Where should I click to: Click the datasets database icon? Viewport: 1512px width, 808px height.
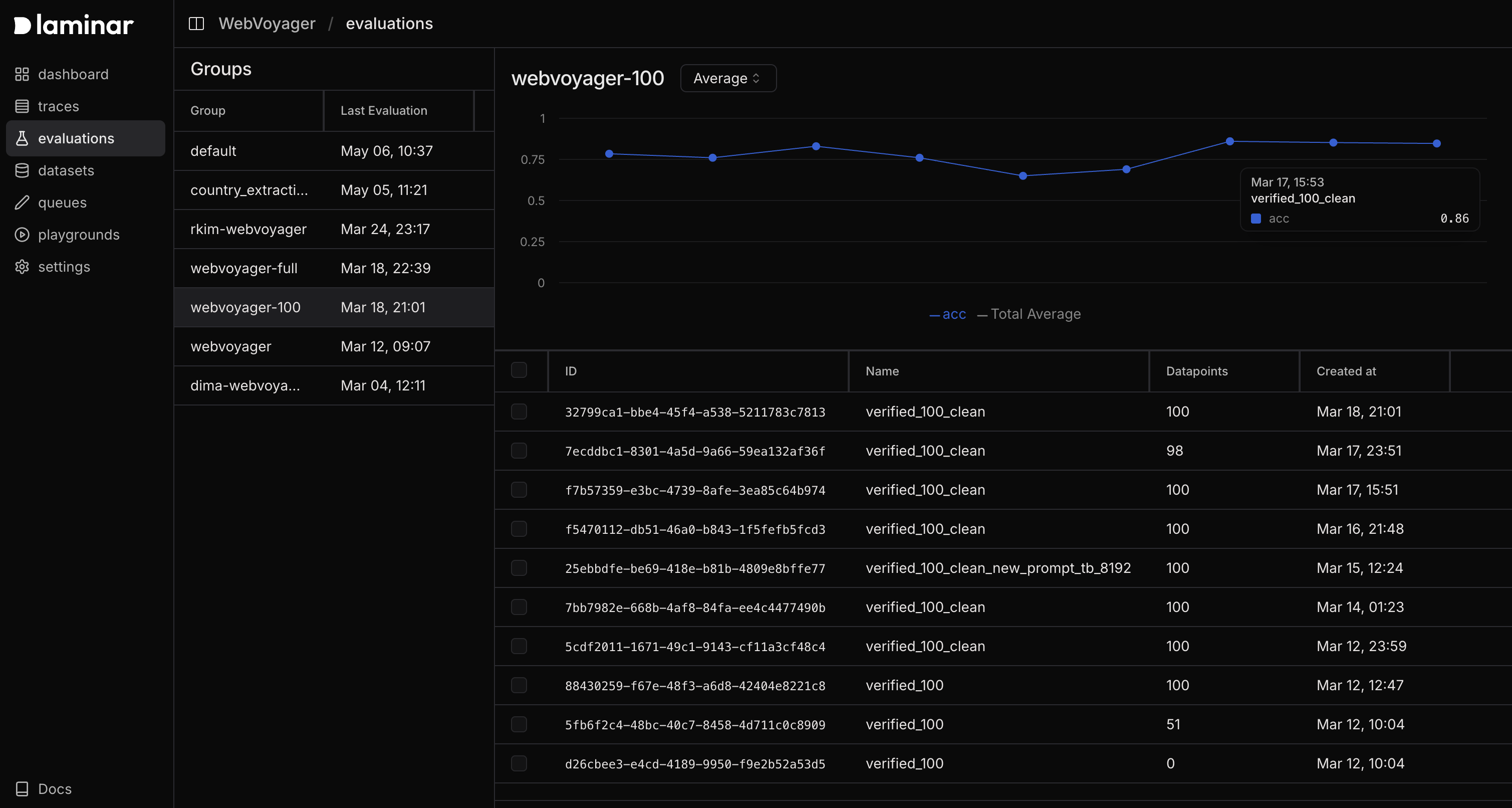tap(22, 170)
